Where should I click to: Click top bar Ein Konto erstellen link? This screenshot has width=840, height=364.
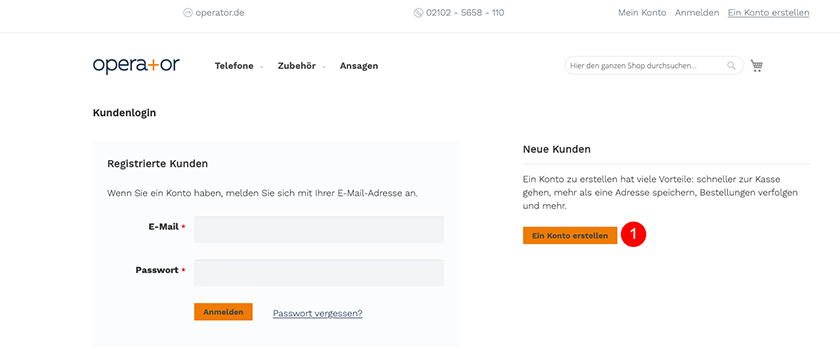pyautogui.click(x=768, y=12)
